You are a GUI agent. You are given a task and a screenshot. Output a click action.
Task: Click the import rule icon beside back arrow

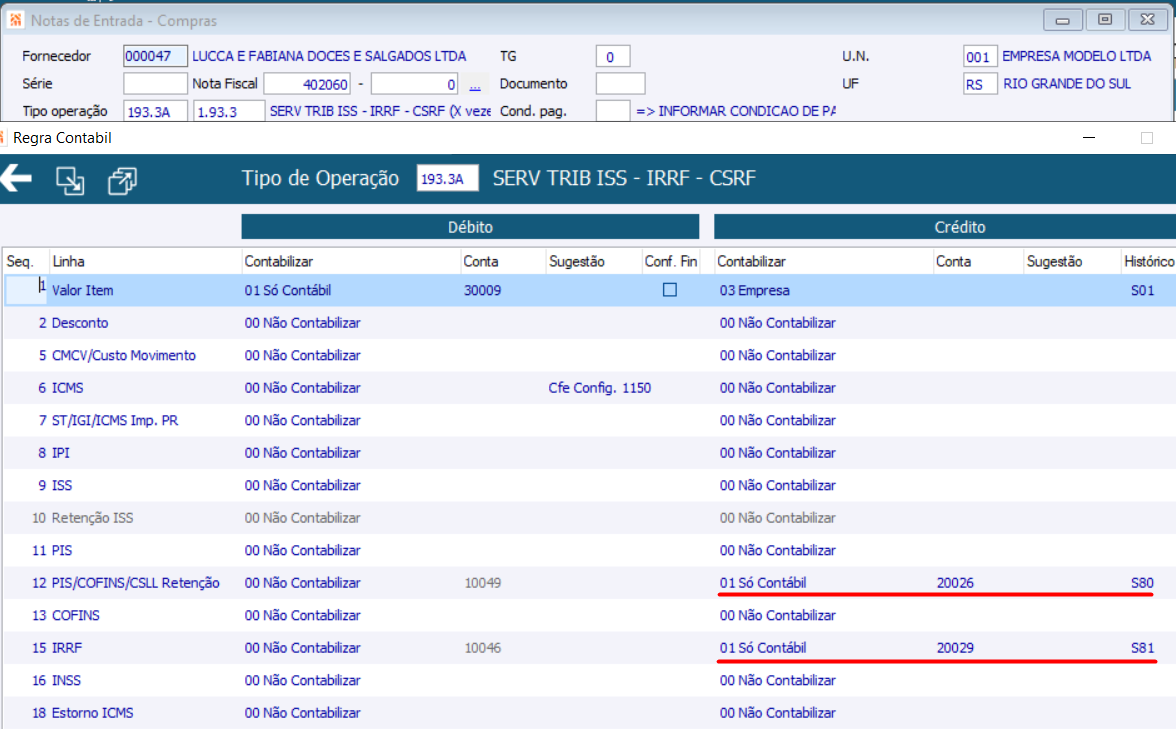pos(70,181)
